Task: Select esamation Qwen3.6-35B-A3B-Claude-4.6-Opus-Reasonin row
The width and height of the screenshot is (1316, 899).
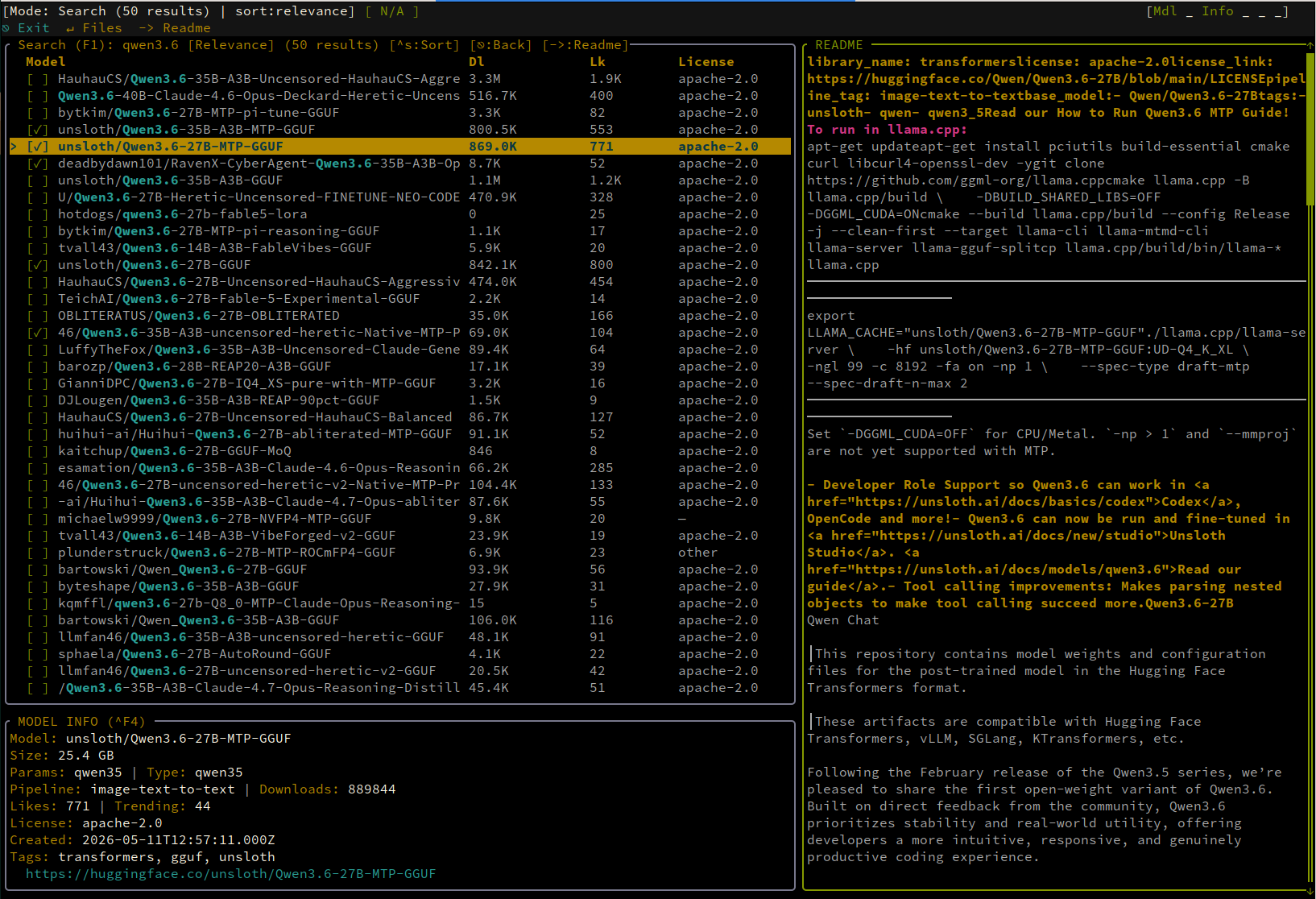Action: pyautogui.click(x=400, y=468)
